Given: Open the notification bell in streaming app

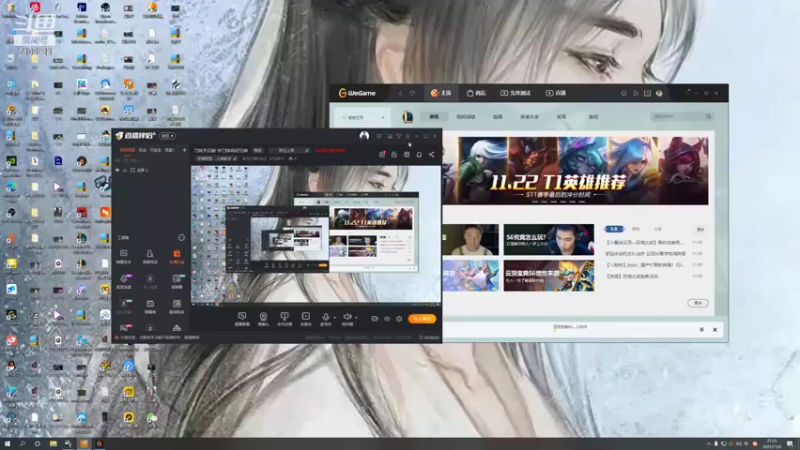Looking at the screenshot, I should coord(419,154).
